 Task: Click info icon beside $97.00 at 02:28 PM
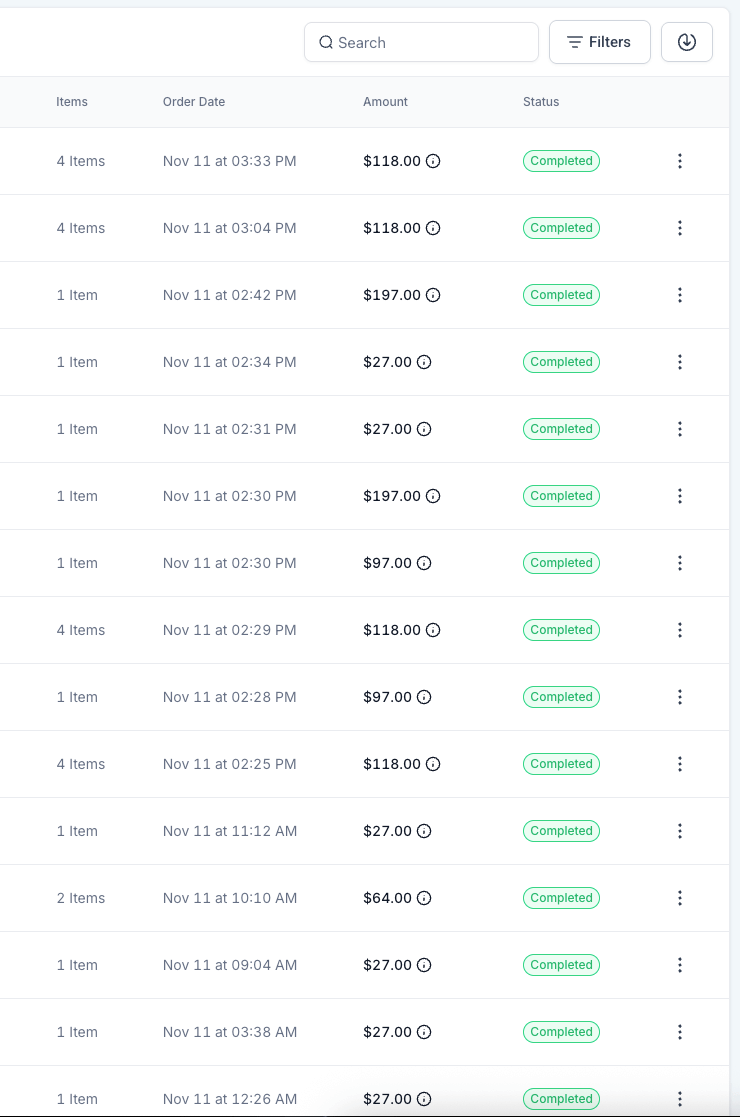[424, 697]
